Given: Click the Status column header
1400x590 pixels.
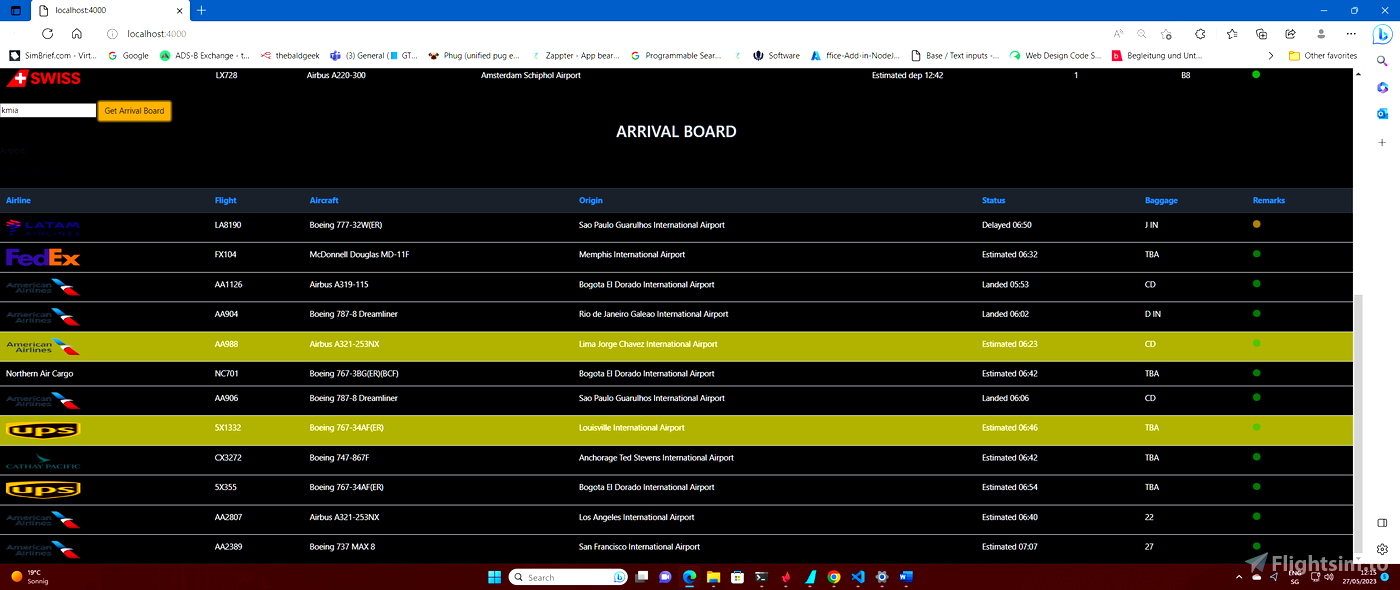Looking at the screenshot, I should point(994,200).
